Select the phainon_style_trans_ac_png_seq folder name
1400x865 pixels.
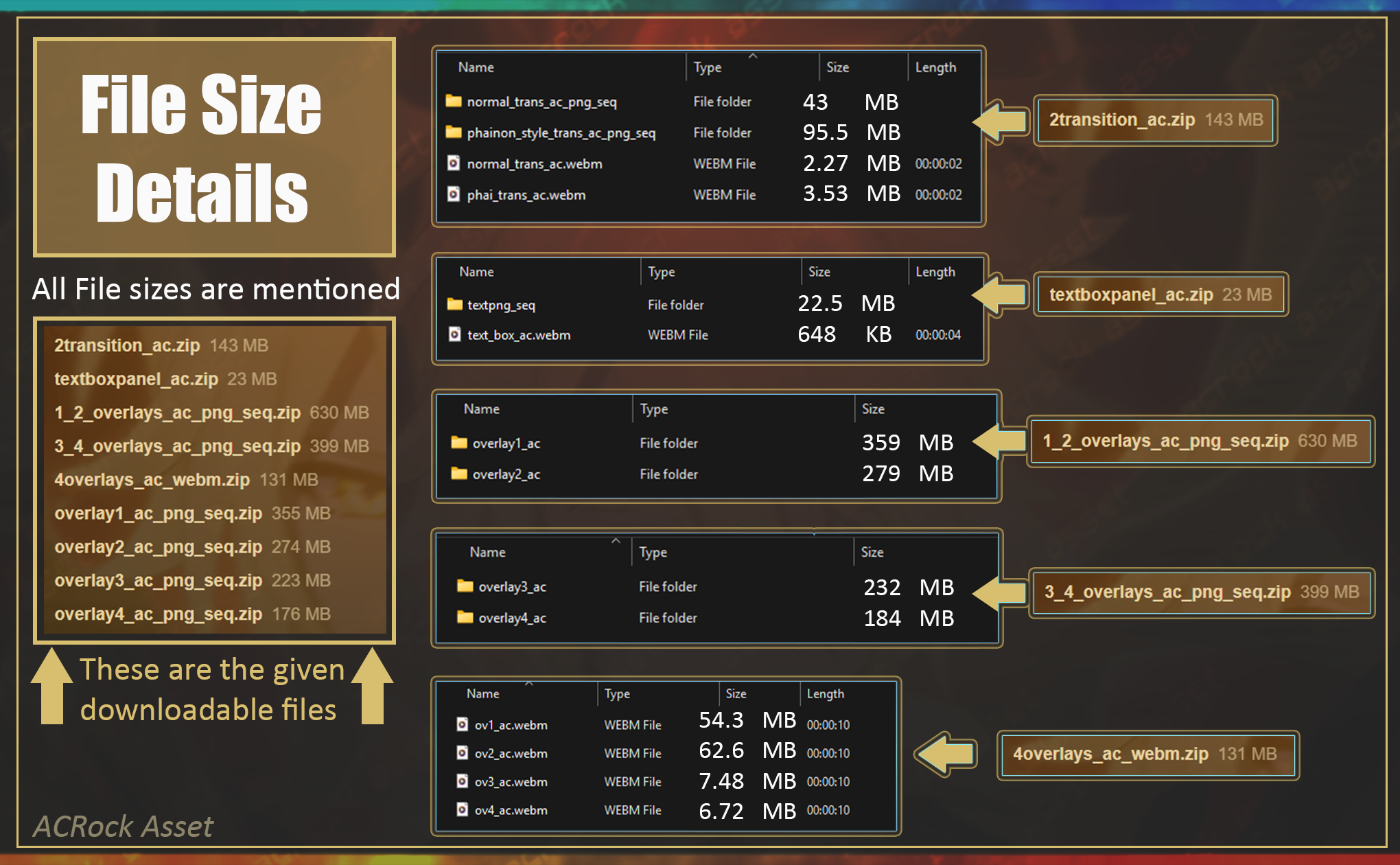tap(561, 133)
